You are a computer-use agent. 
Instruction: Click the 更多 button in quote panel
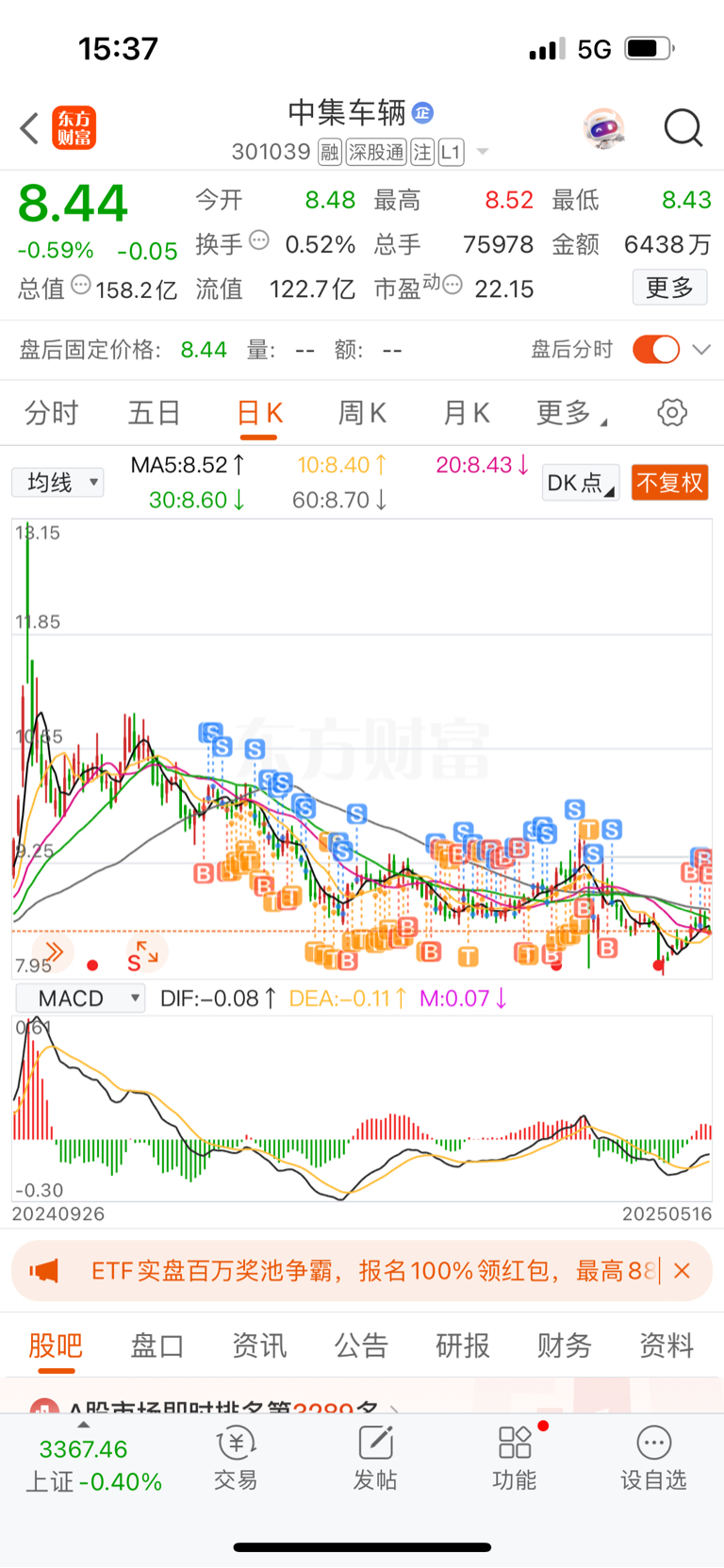click(669, 288)
